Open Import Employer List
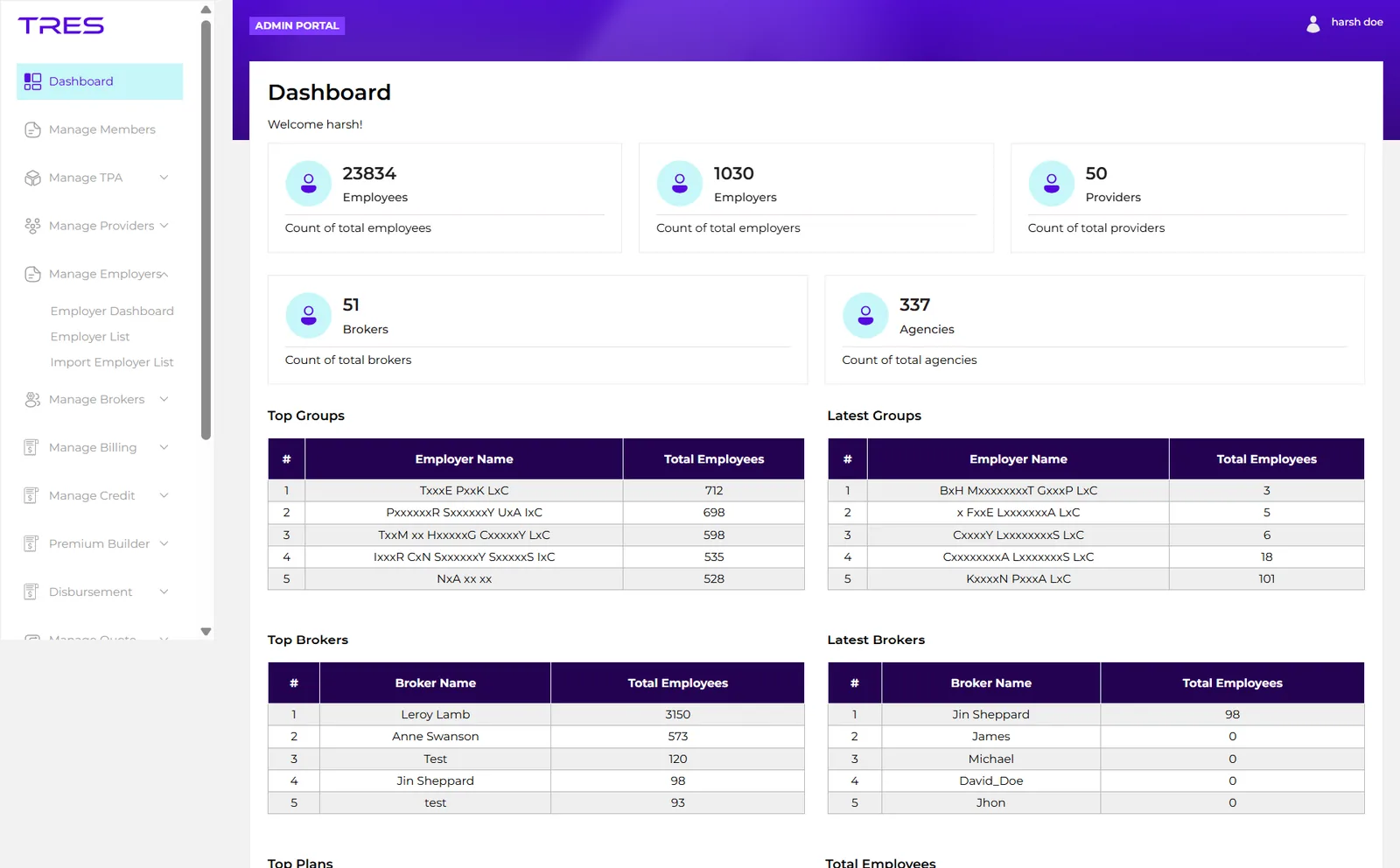The width and height of the screenshot is (1400, 868). coord(112,362)
